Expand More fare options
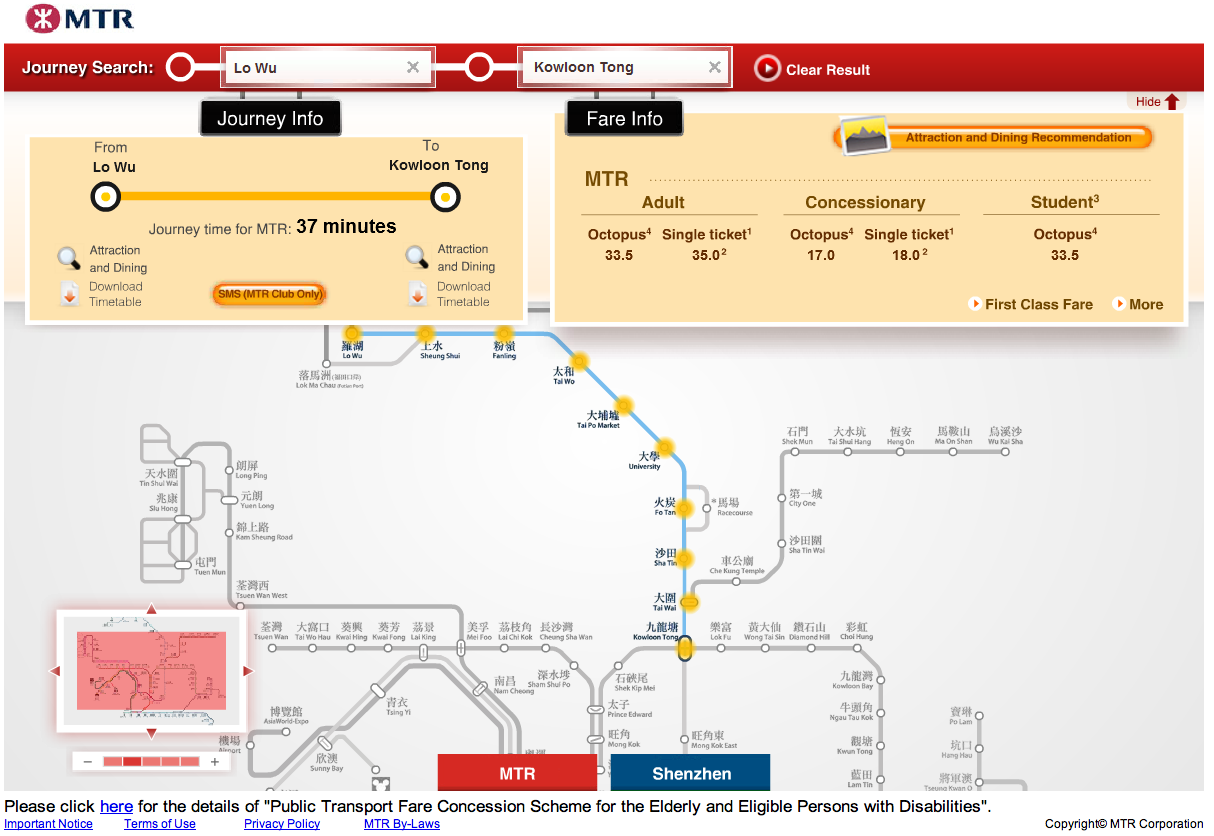This screenshot has width=1214, height=836. [x=1138, y=304]
